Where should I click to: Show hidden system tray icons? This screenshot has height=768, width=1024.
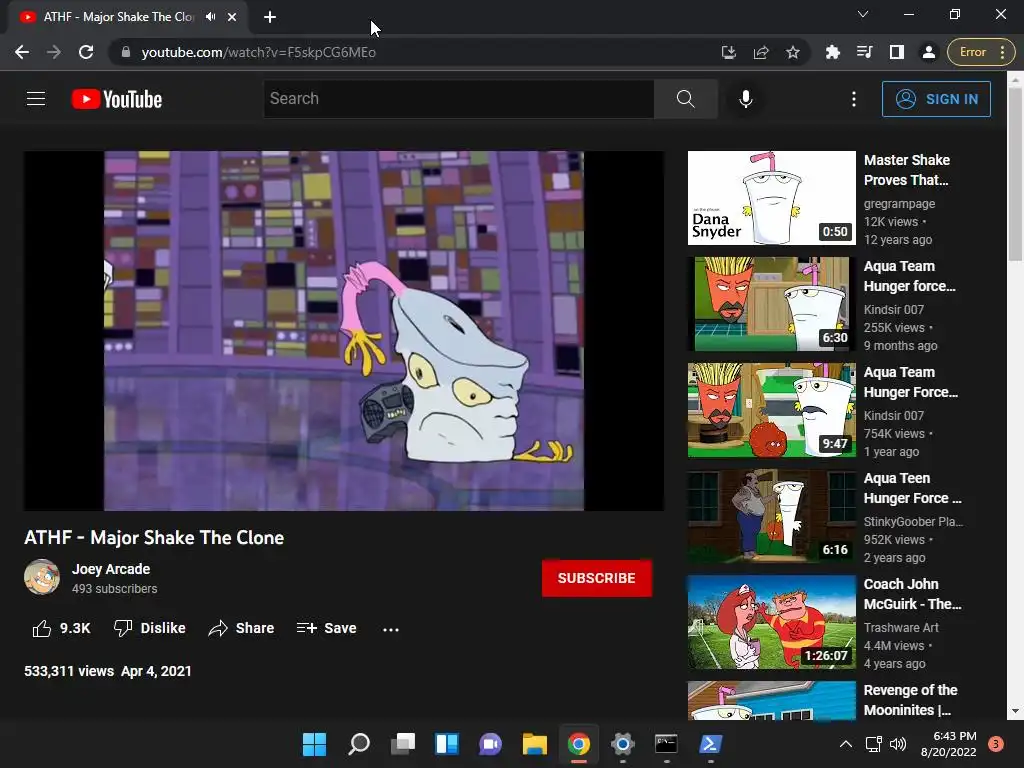tap(846, 744)
